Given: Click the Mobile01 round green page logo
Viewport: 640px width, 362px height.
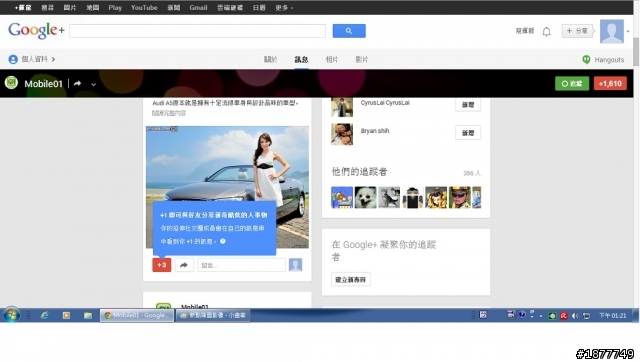Looking at the screenshot, I should pyautogui.click(x=11, y=83).
